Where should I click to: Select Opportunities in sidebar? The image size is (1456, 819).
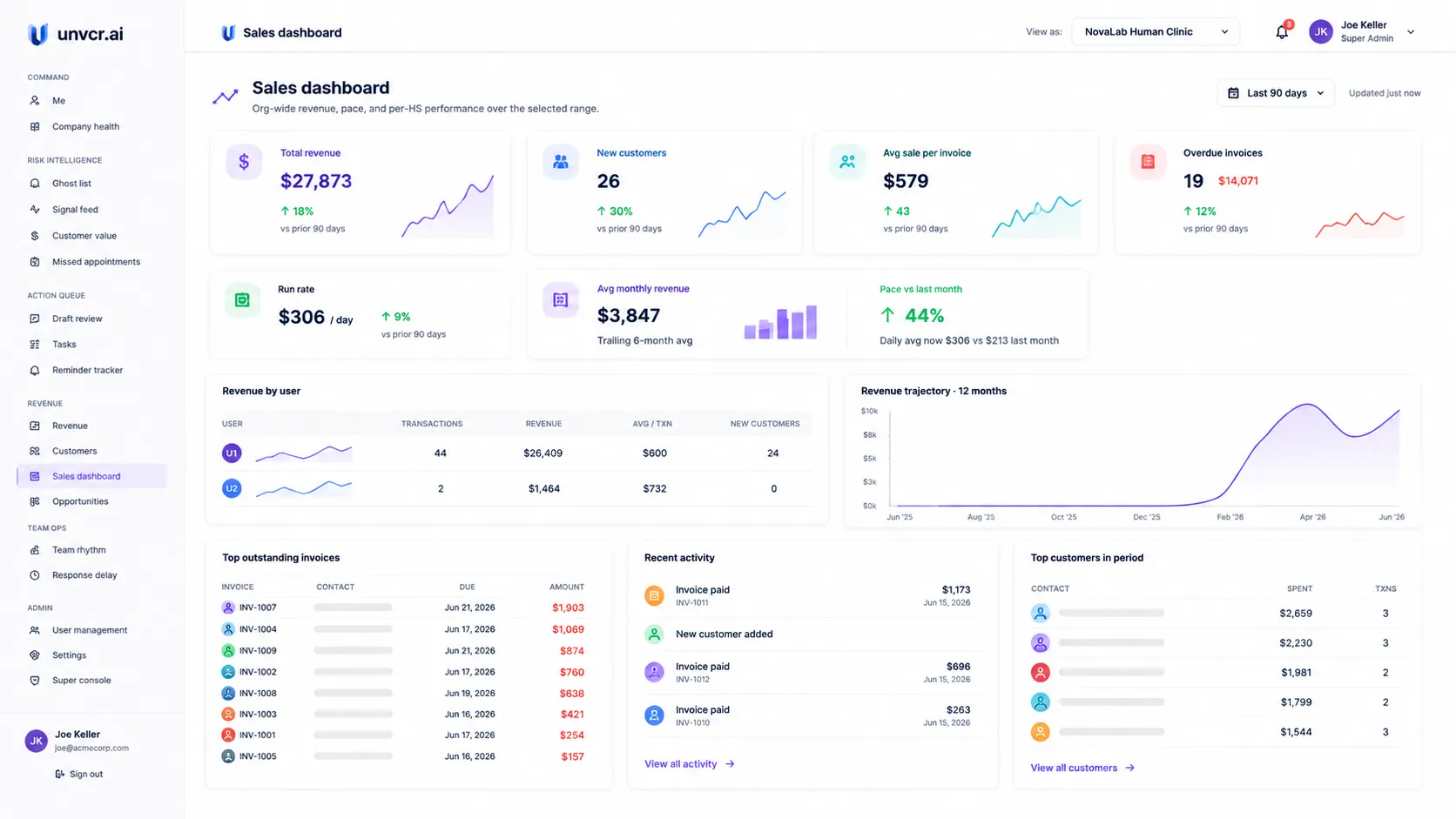[x=80, y=501]
